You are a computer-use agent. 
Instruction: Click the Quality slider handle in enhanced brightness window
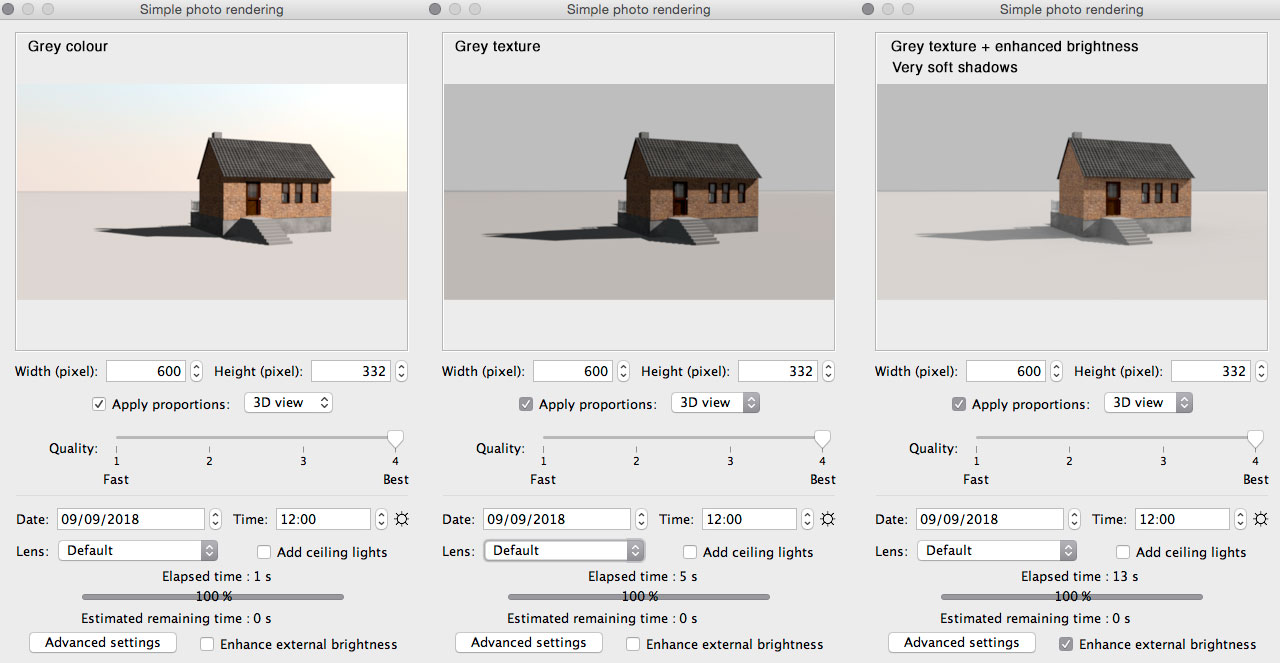tap(1255, 439)
